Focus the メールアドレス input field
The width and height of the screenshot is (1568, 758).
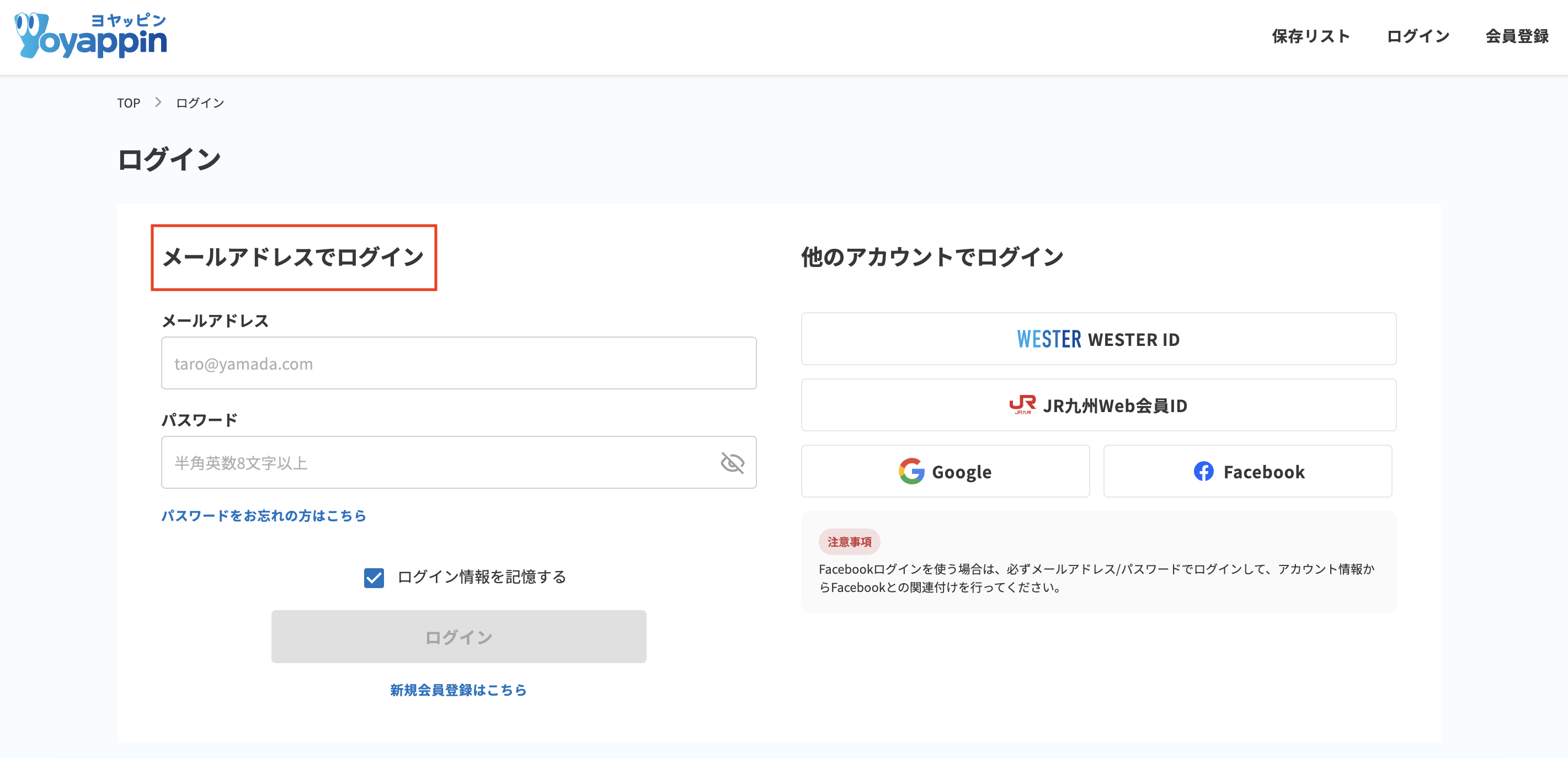click(x=458, y=364)
